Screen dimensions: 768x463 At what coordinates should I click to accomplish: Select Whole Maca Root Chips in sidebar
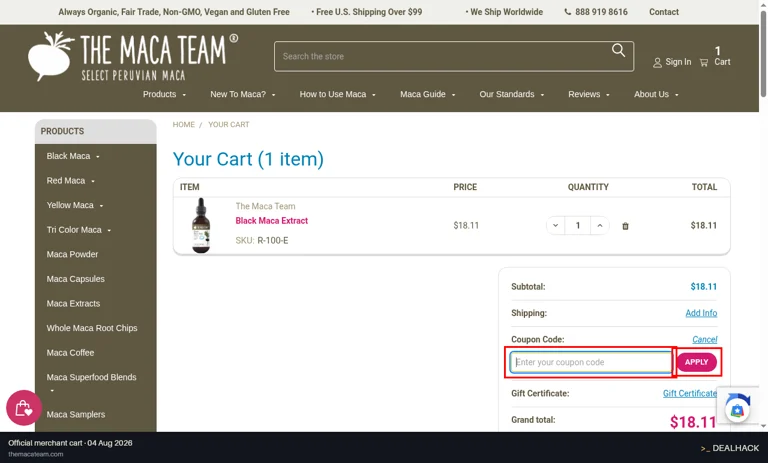(92, 328)
